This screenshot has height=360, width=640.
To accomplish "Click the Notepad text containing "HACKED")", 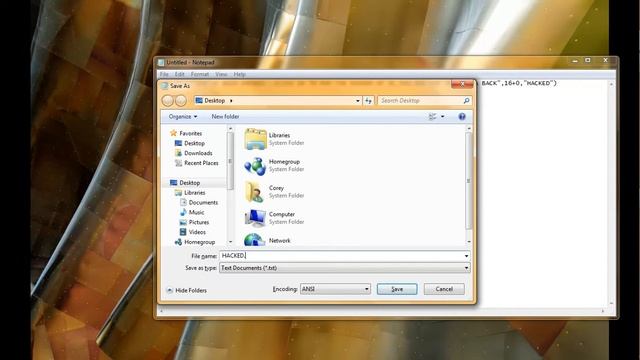I will point(518,83).
